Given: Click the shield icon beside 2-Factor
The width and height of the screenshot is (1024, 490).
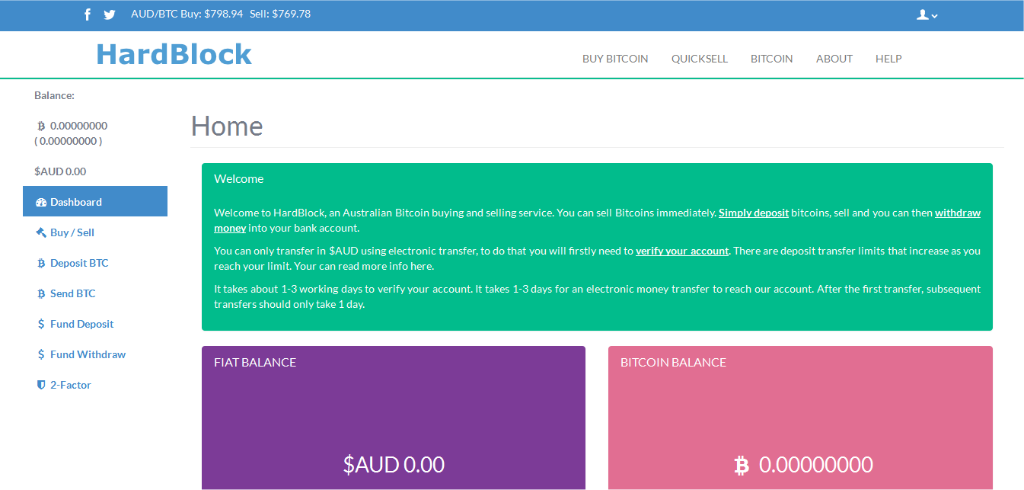Looking at the screenshot, I should (41, 385).
